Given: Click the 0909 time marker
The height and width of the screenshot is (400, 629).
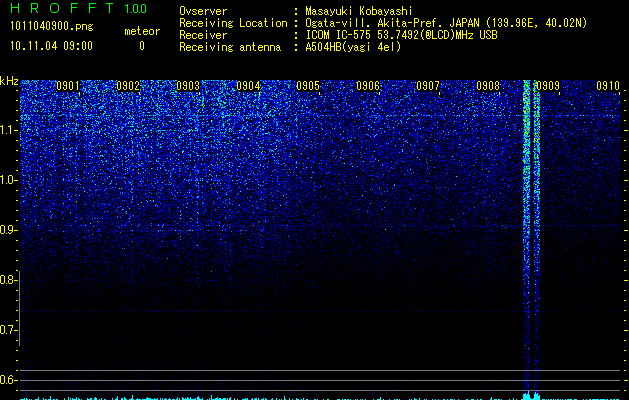Looking at the screenshot, I should [x=548, y=86].
